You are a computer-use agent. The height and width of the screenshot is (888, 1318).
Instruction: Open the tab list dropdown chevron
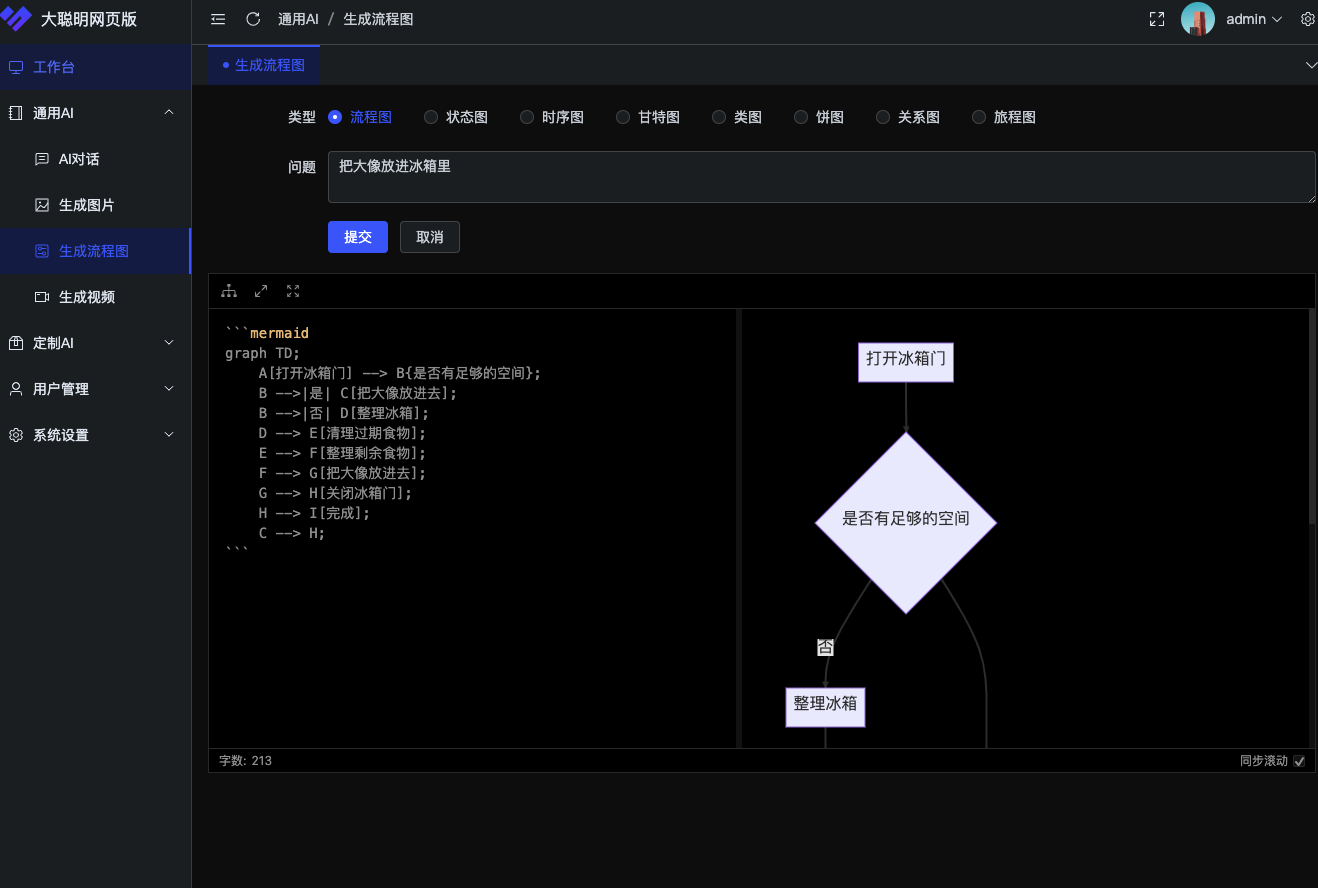point(1311,65)
